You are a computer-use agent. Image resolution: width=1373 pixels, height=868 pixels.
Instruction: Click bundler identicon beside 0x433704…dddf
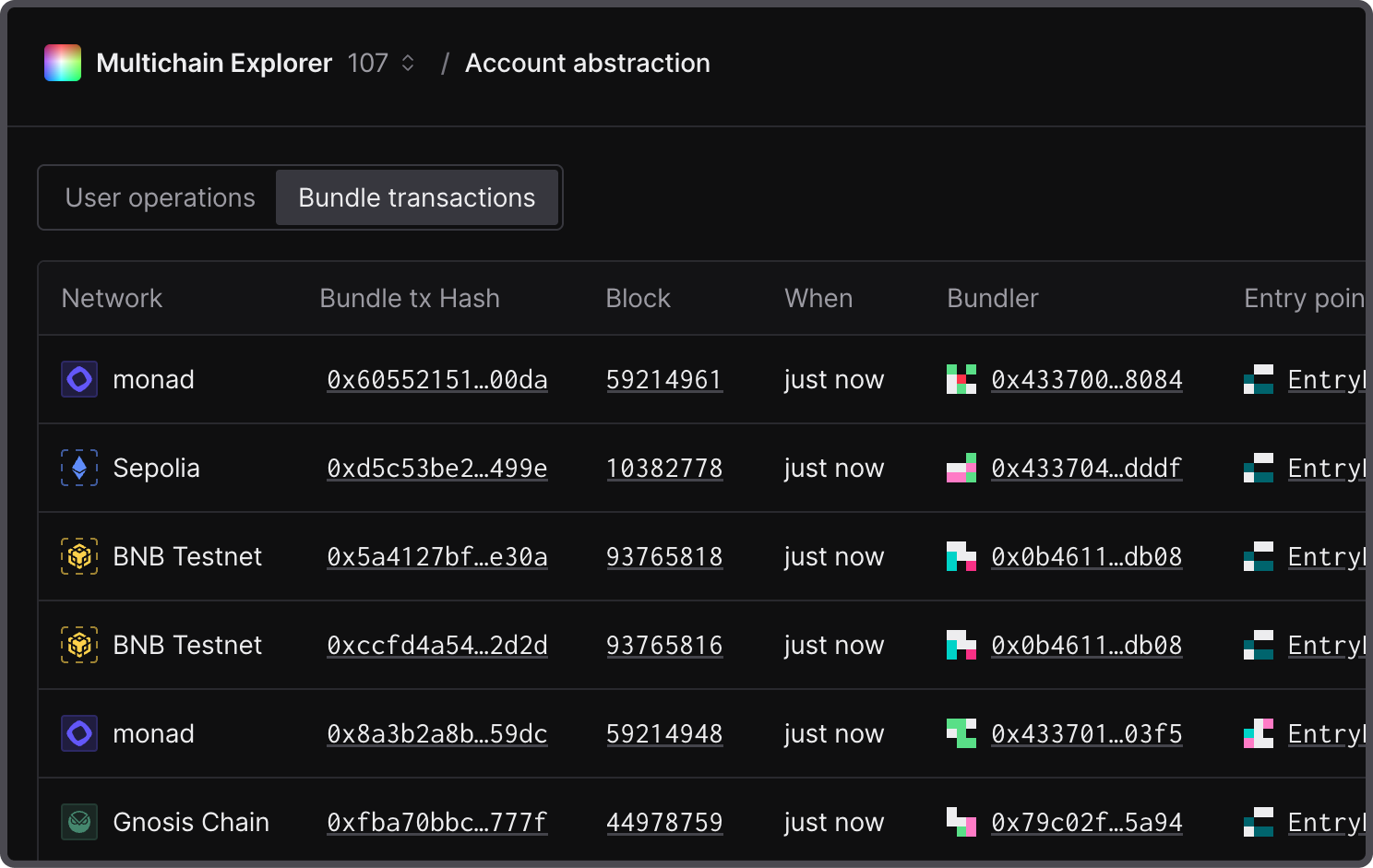click(x=961, y=468)
